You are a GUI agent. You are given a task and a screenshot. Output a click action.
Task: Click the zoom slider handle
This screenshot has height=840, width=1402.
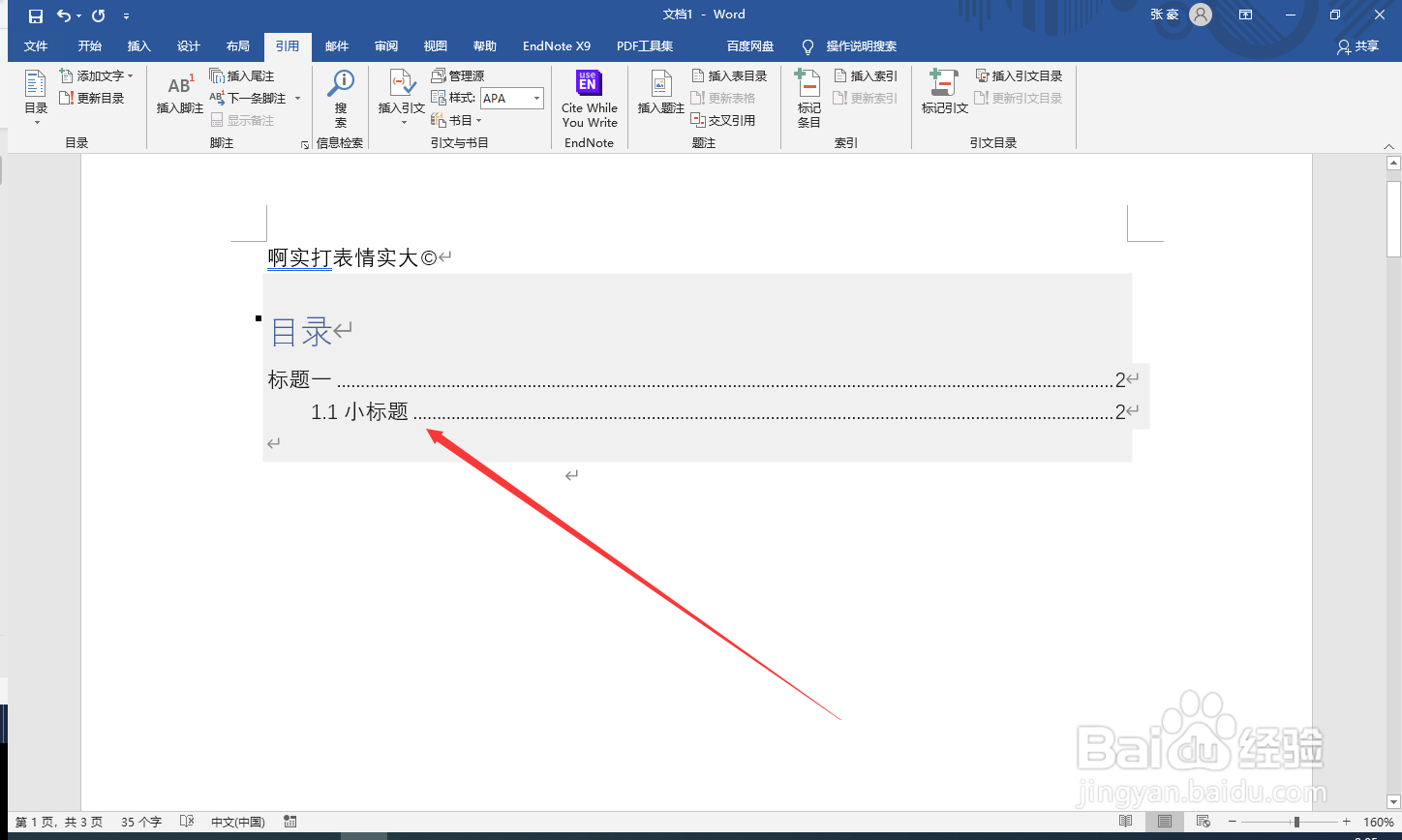pos(1296,822)
